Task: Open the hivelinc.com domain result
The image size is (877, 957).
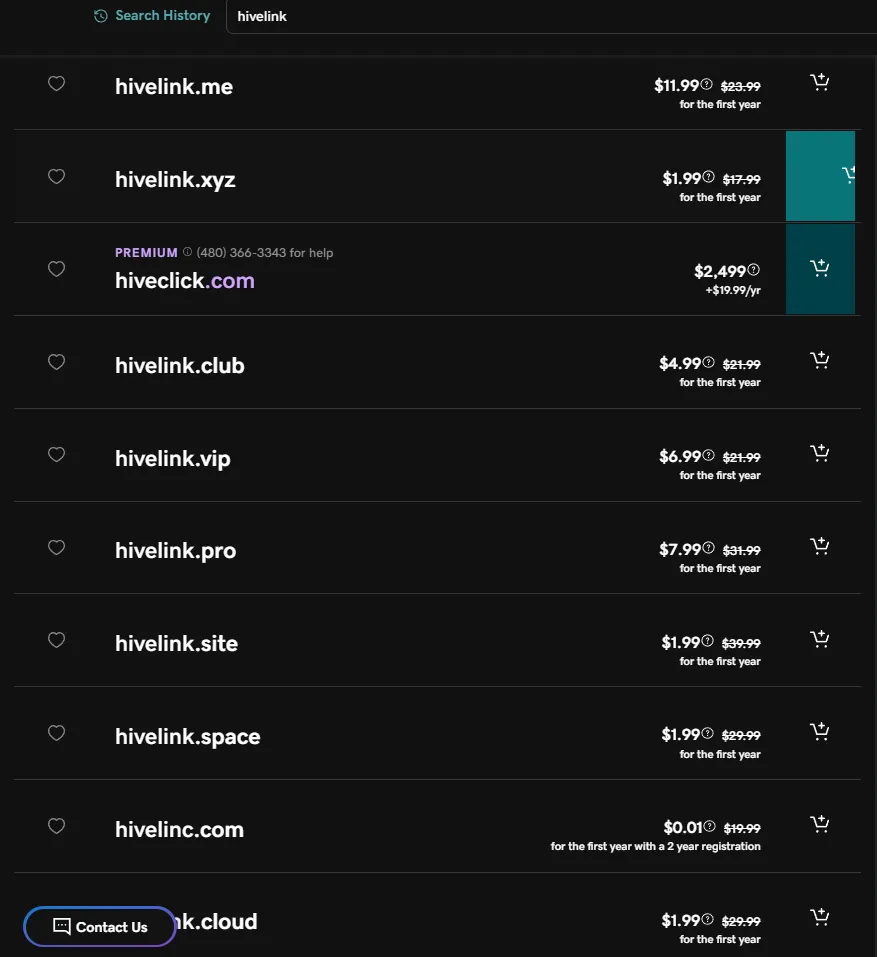Action: pos(179,829)
